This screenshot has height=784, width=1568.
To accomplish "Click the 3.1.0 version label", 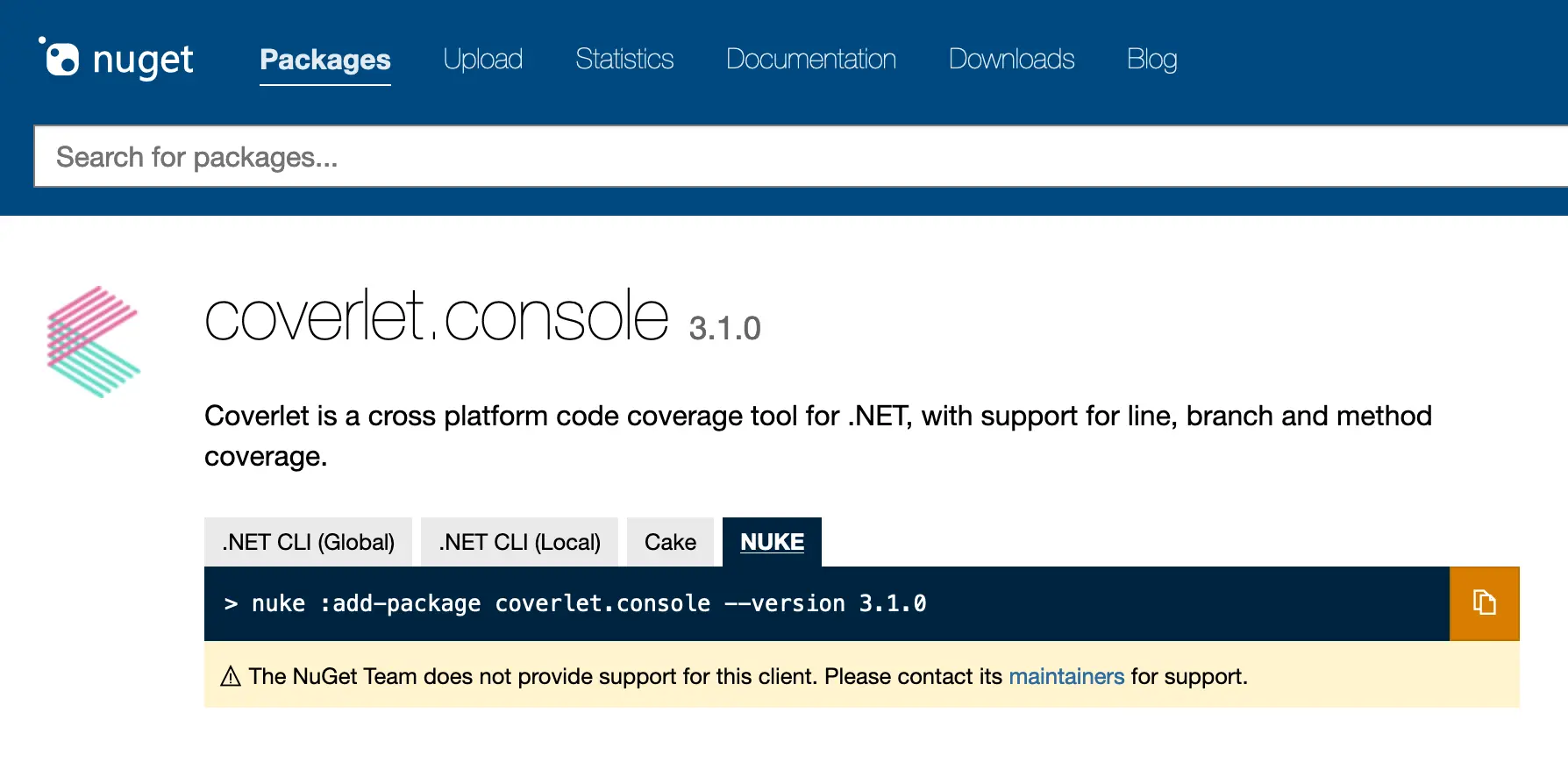I will click(x=725, y=329).
